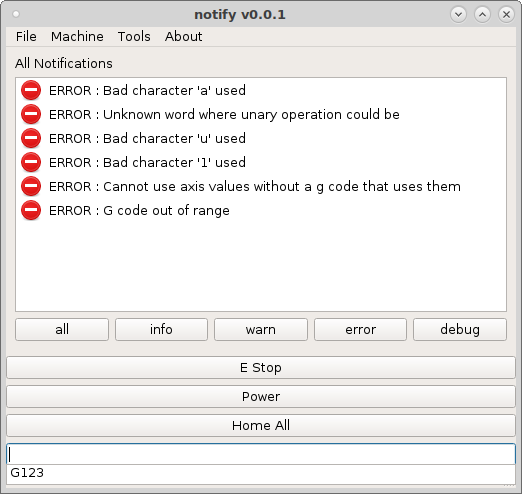Show only error notifications
Viewport: 522px width, 494px height.
pos(360,329)
